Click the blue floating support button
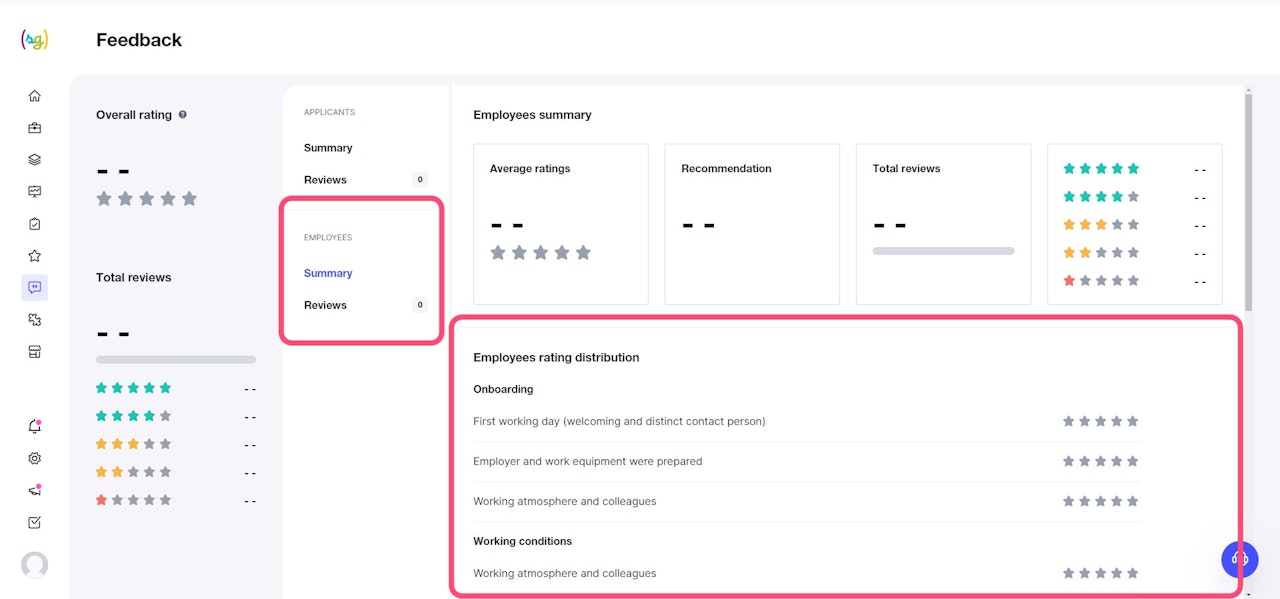 click(1240, 558)
